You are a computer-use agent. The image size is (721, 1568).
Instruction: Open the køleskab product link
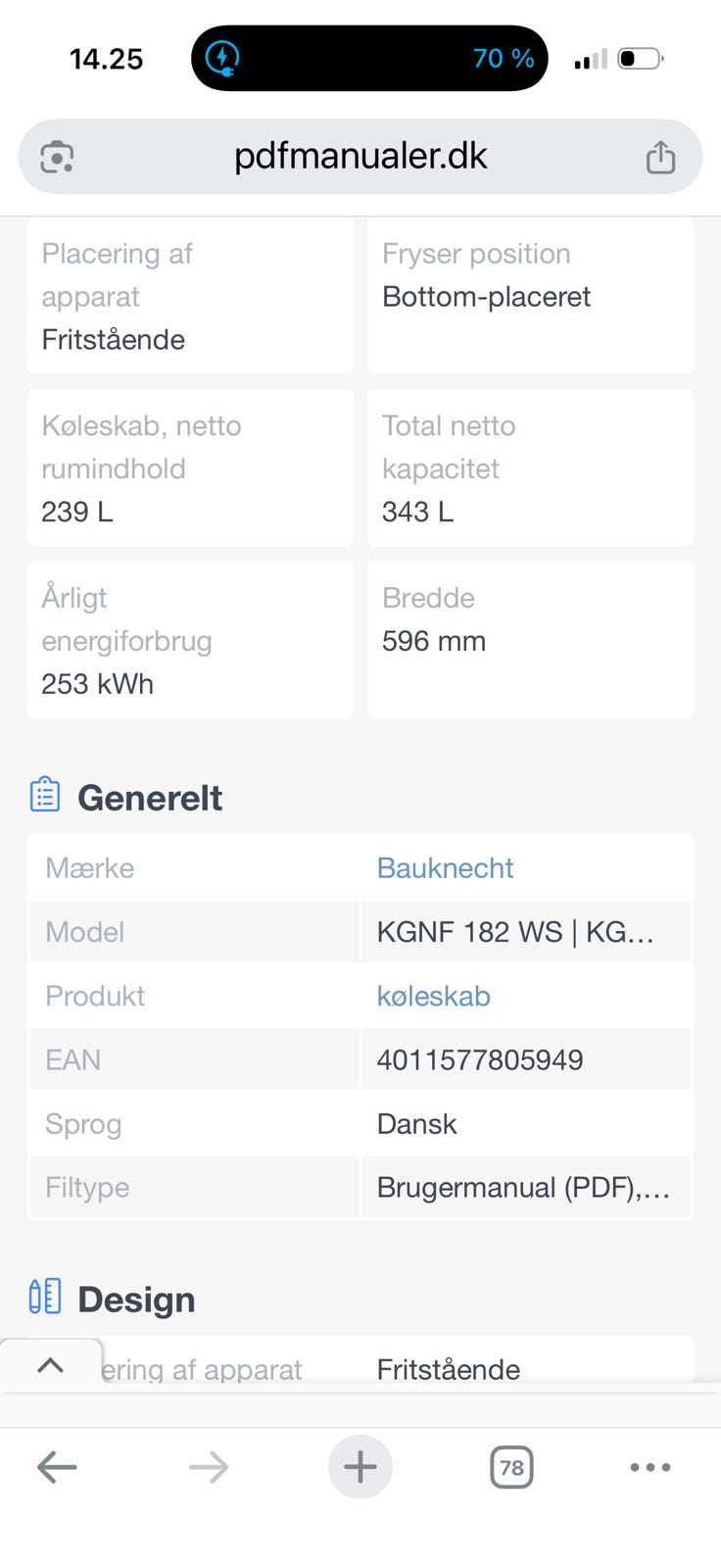(433, 996)
